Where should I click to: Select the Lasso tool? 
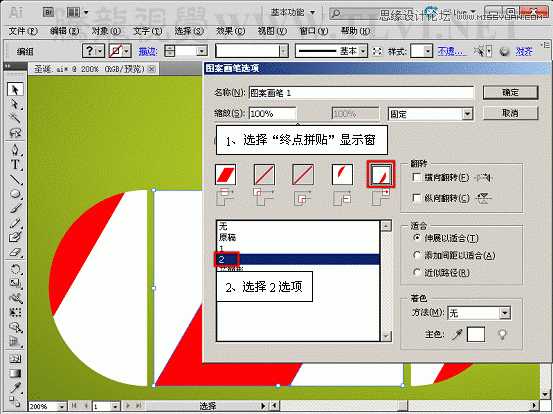point(15,133)
